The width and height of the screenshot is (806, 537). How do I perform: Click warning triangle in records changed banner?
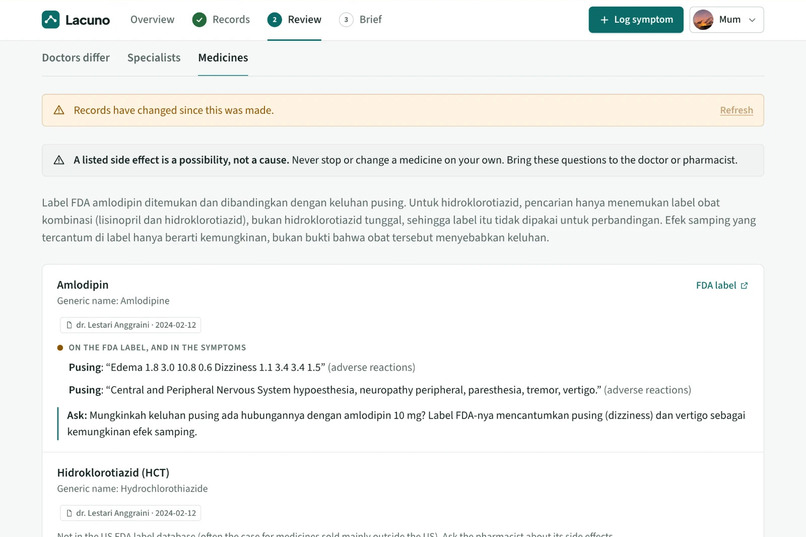point(59,110)
